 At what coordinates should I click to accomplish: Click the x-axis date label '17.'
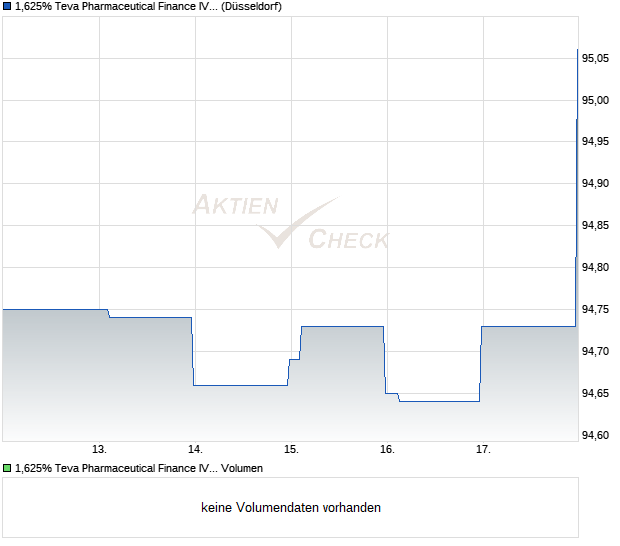point(483,450)
